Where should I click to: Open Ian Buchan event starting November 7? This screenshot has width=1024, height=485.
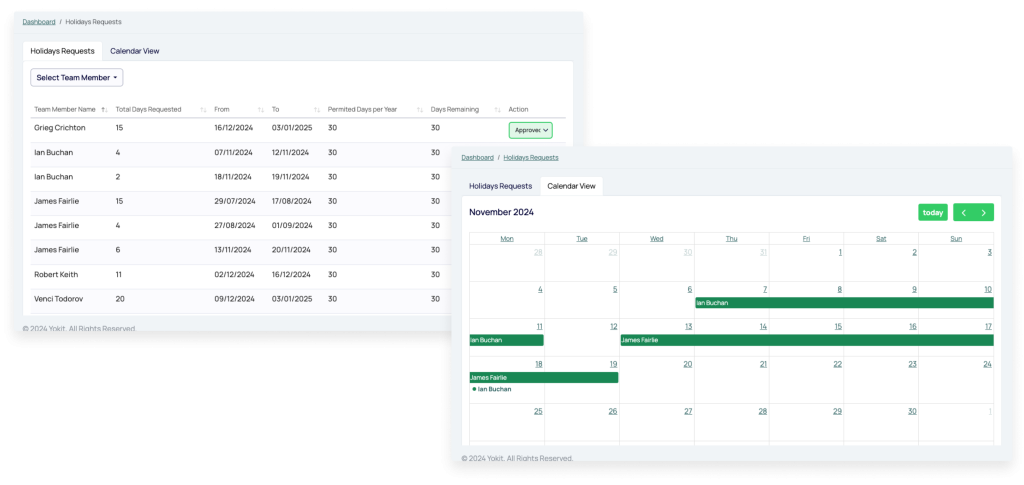(x=843, y=302)
